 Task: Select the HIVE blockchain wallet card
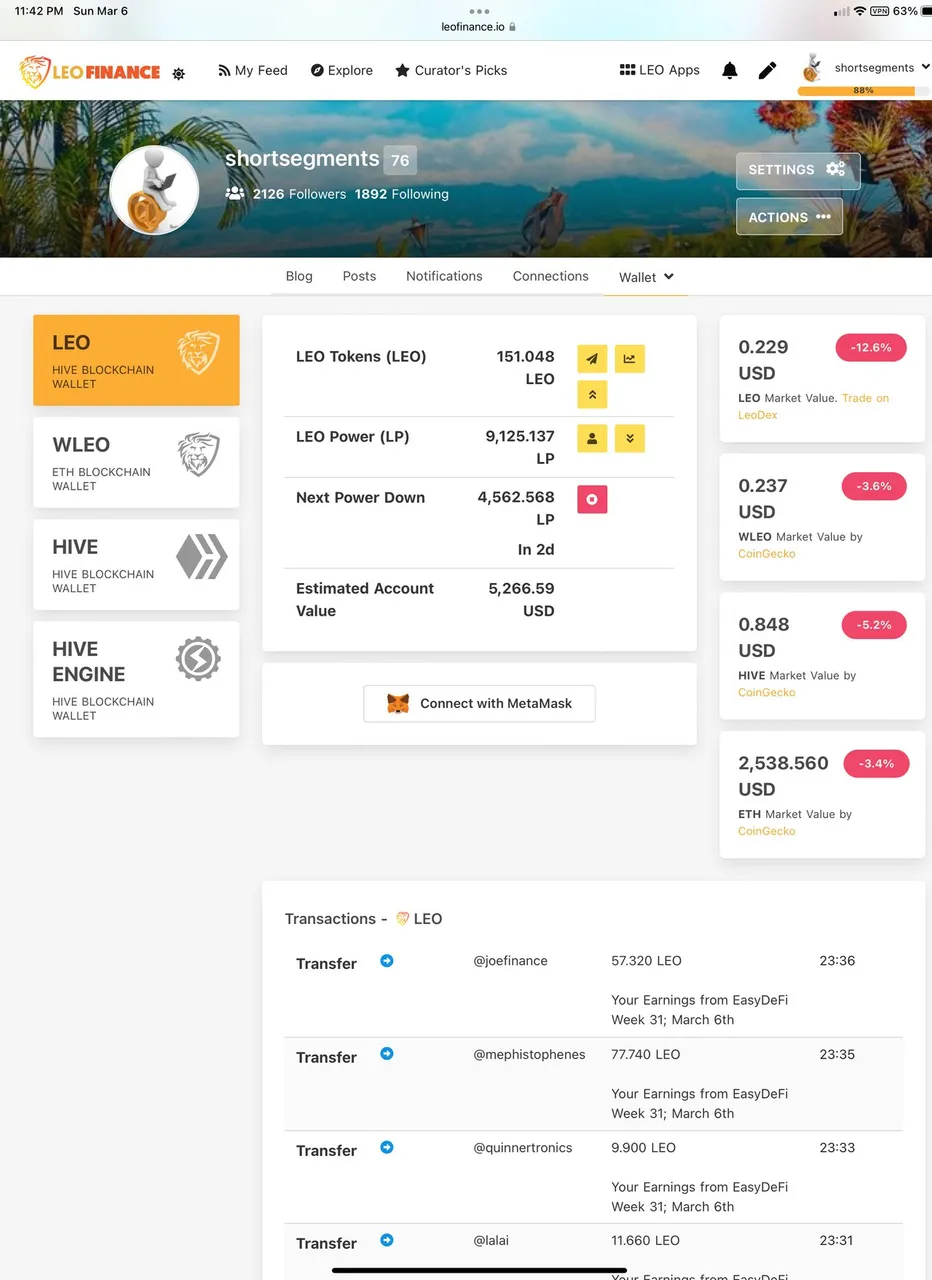pyautogui.click(x=136, y=564)
